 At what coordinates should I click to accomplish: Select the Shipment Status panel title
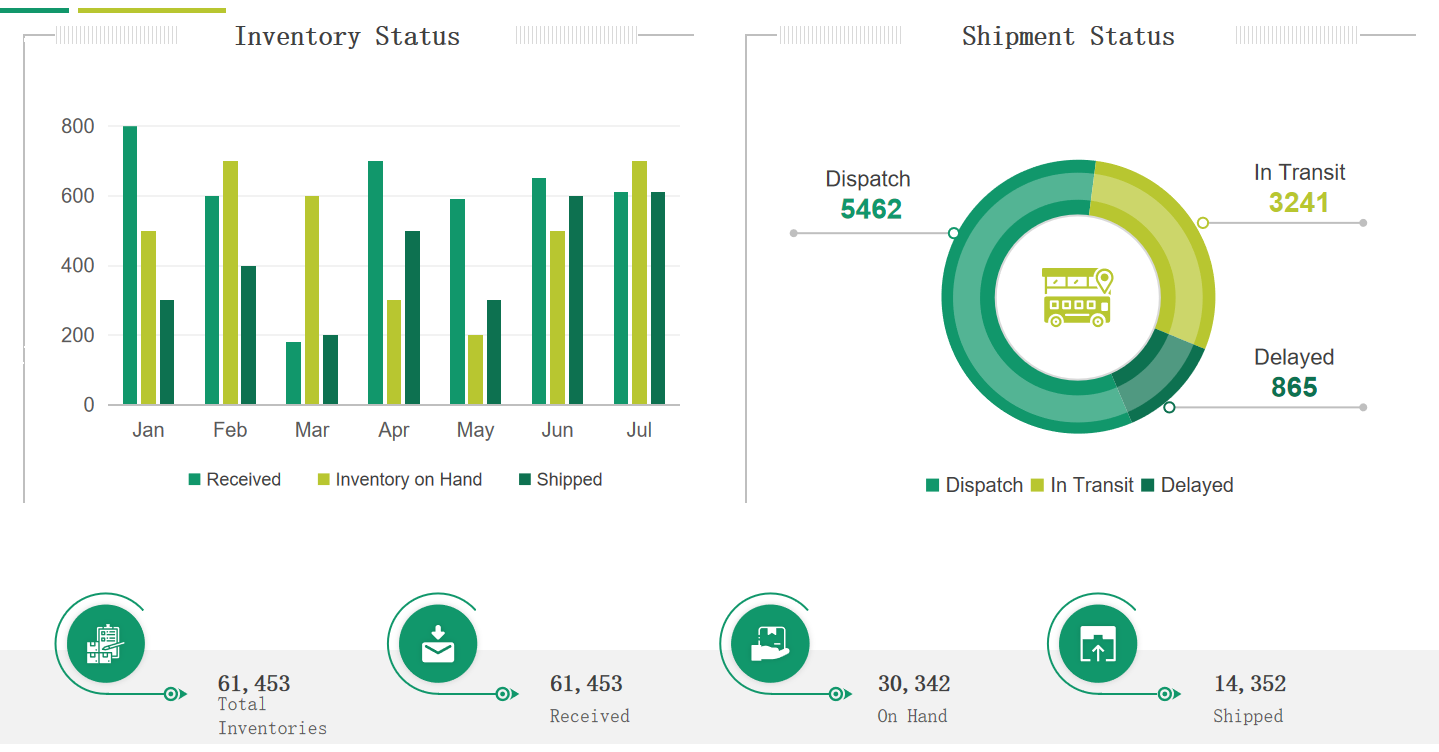click(1067, 37)
